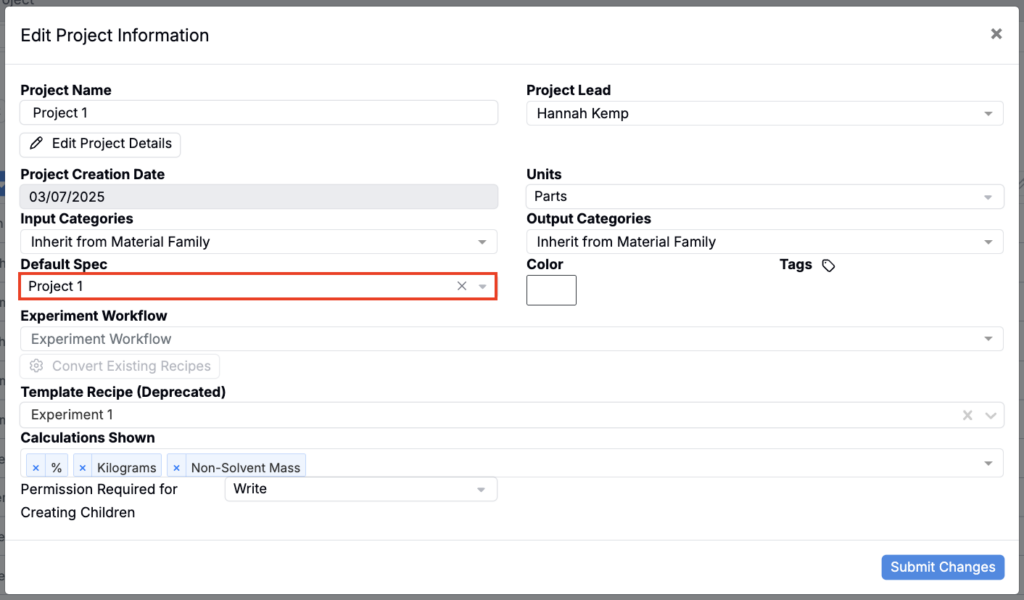Expand the Output Categories dropdown

click(x=764, y=242)
